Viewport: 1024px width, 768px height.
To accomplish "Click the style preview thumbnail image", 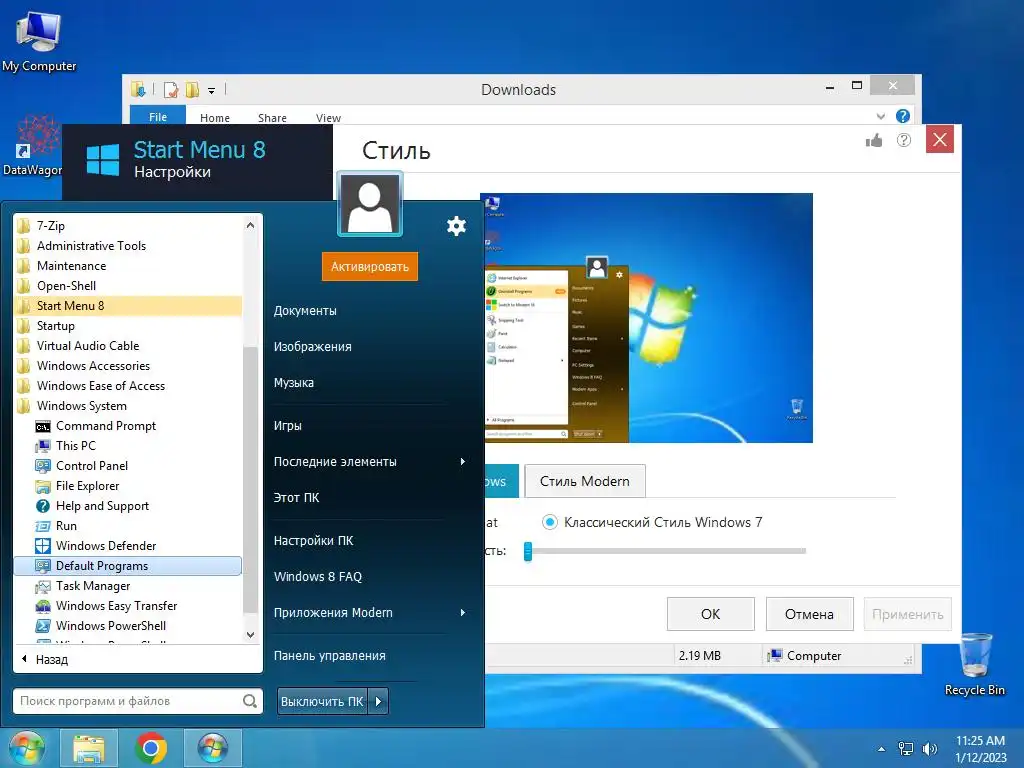I will click(649, 317).
